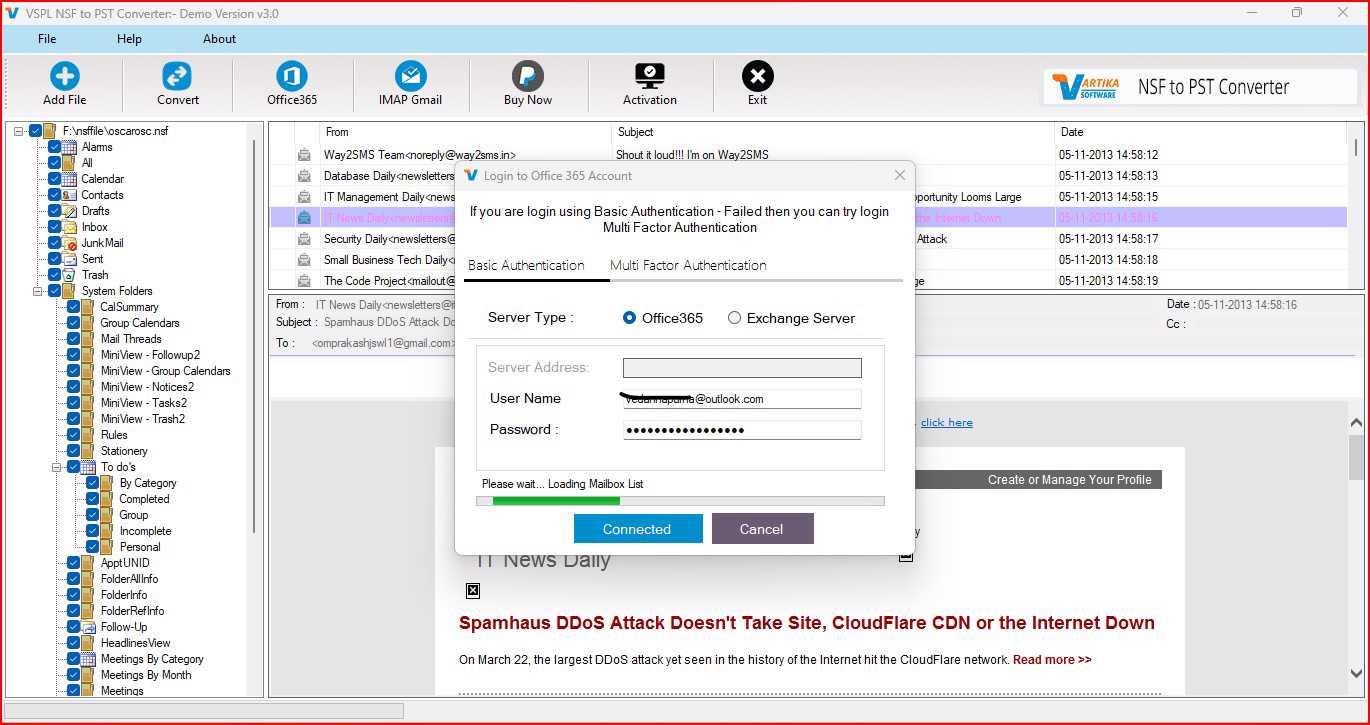Viewport: 1370px width, 725px height.
Task: Click the Drafts folder icon
Action: click(x=70, y=211)
